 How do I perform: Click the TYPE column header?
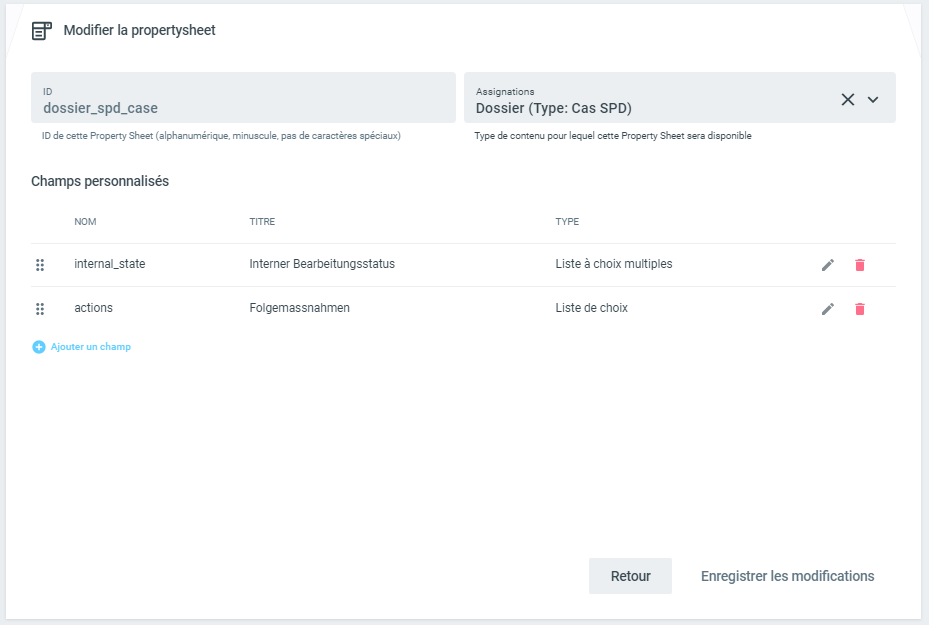(567, 222)
